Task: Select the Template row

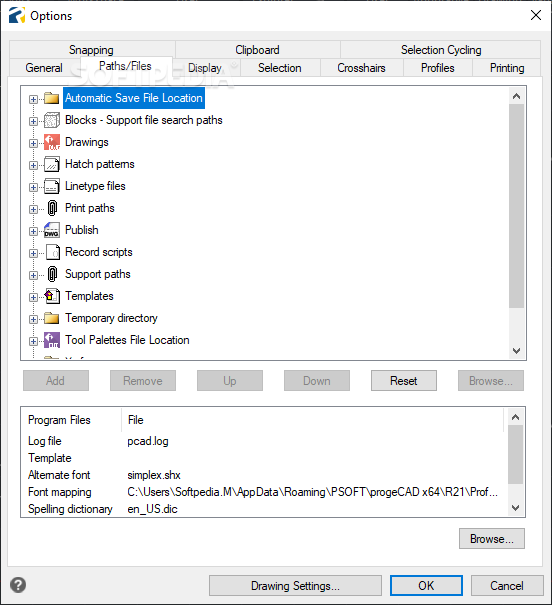Action: click(265, 458)
